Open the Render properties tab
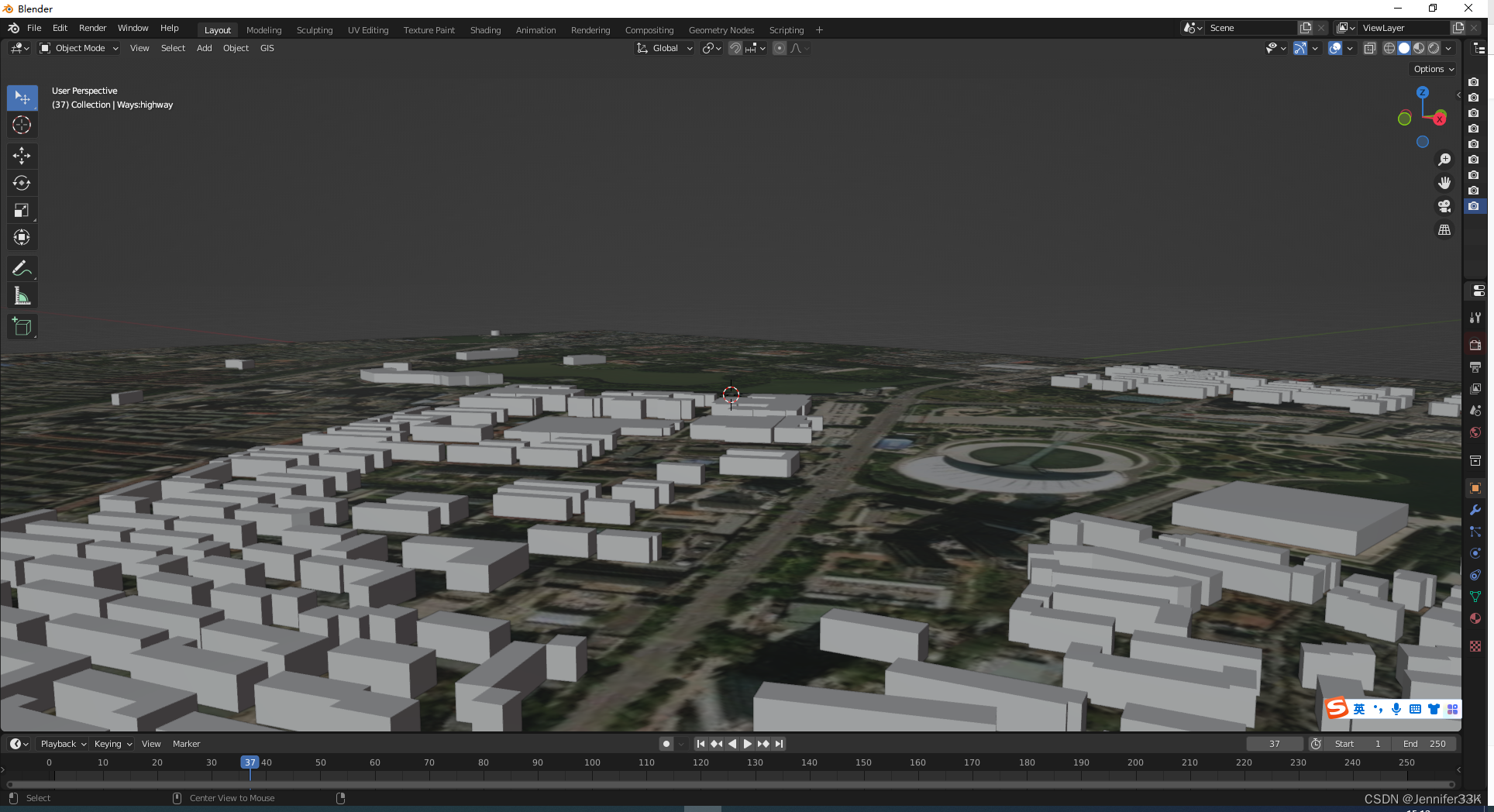The image size is (1494, 812). coord(1475,345)
